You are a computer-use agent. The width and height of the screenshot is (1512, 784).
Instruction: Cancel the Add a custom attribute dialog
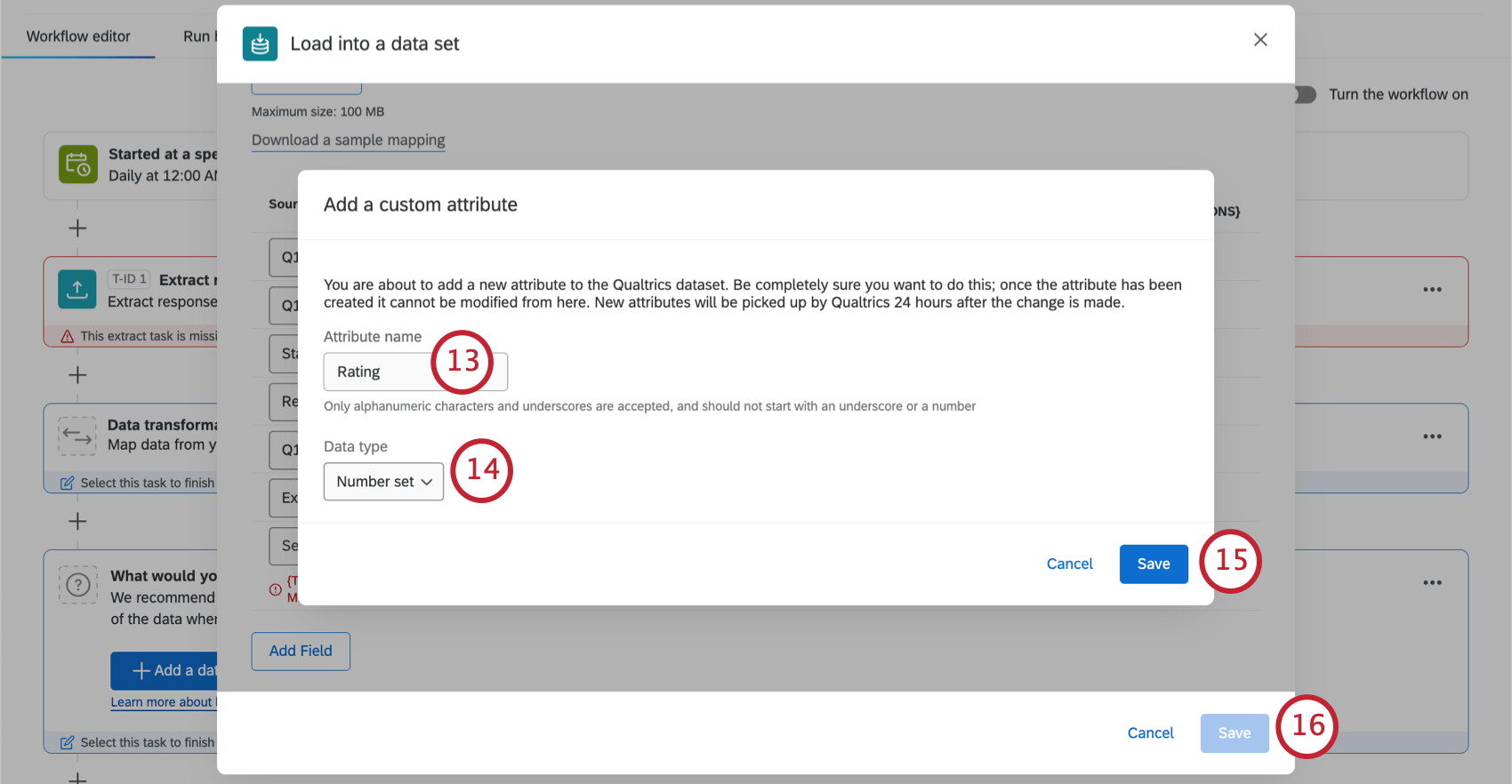1069,564
